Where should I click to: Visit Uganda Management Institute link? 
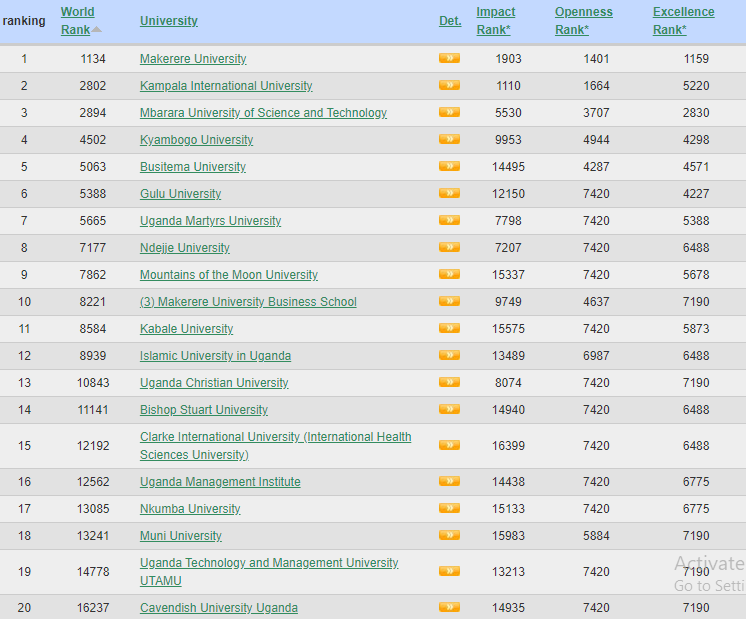(220, 482)
